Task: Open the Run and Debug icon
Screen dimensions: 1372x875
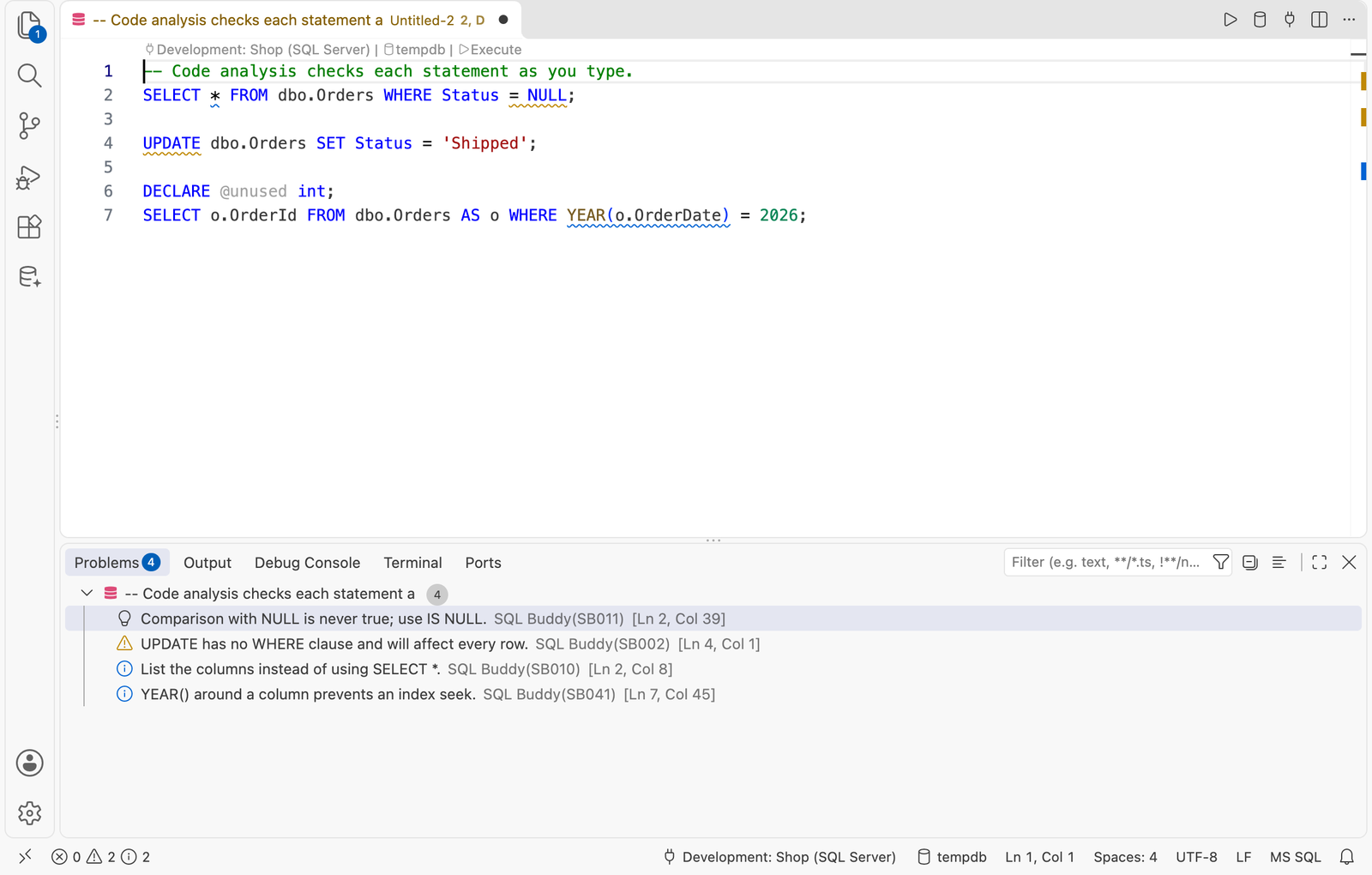Action: (x=30, y=177)
